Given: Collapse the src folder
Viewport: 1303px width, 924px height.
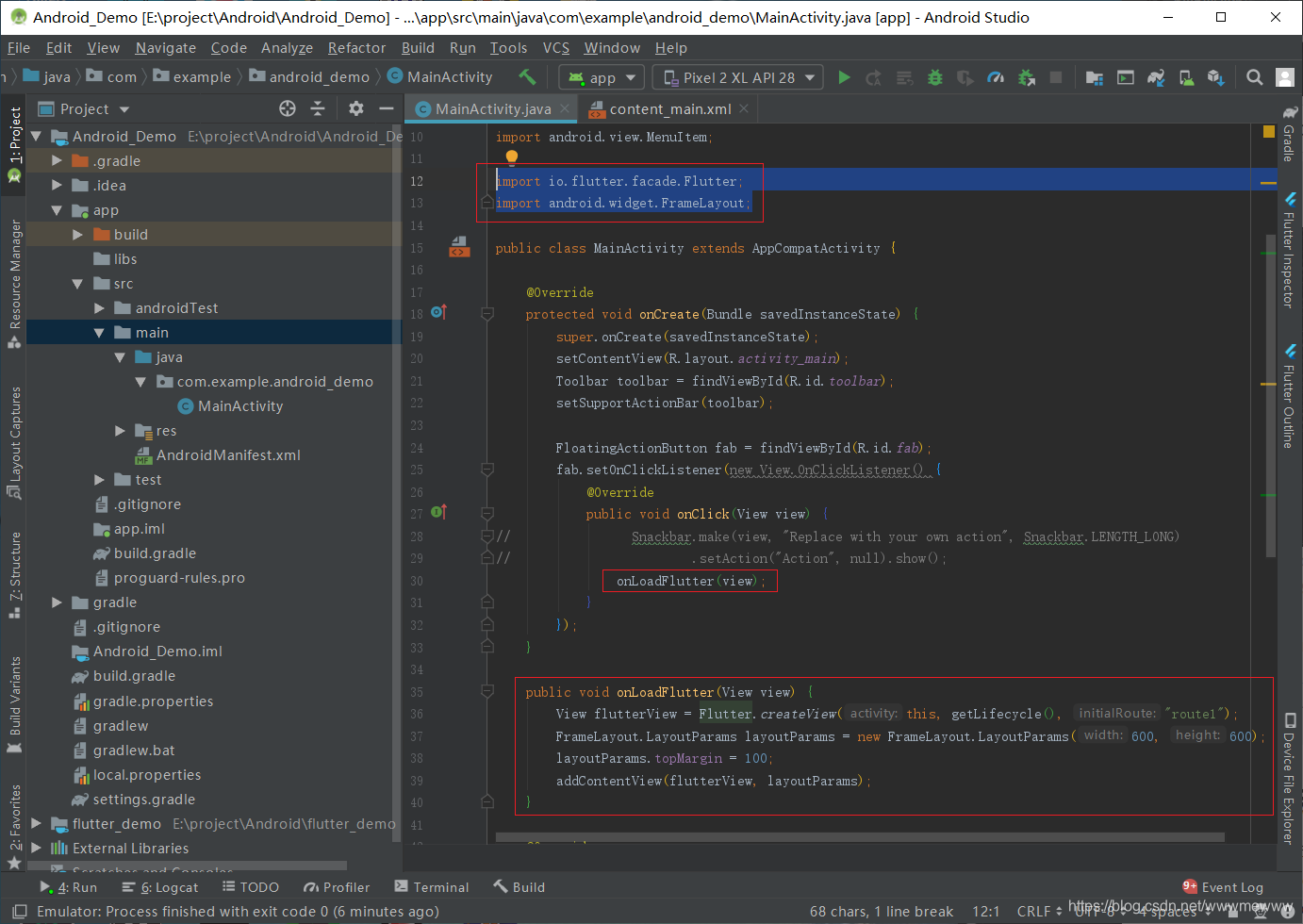Looking at the screenshot, I should [77, 283].
